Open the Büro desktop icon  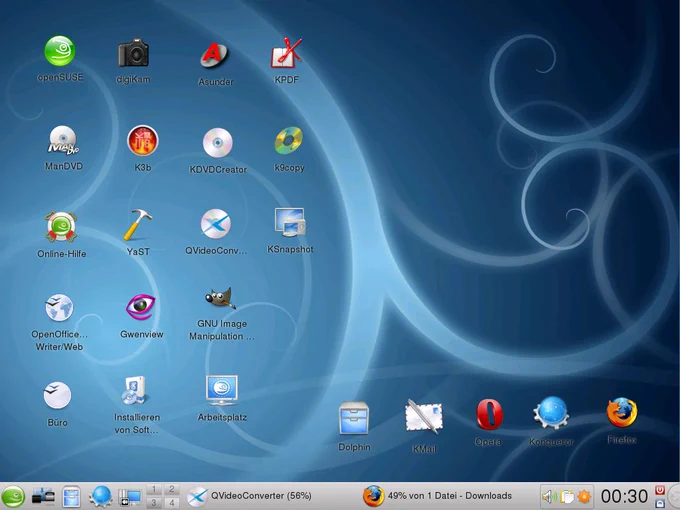(x=57, y=395)
